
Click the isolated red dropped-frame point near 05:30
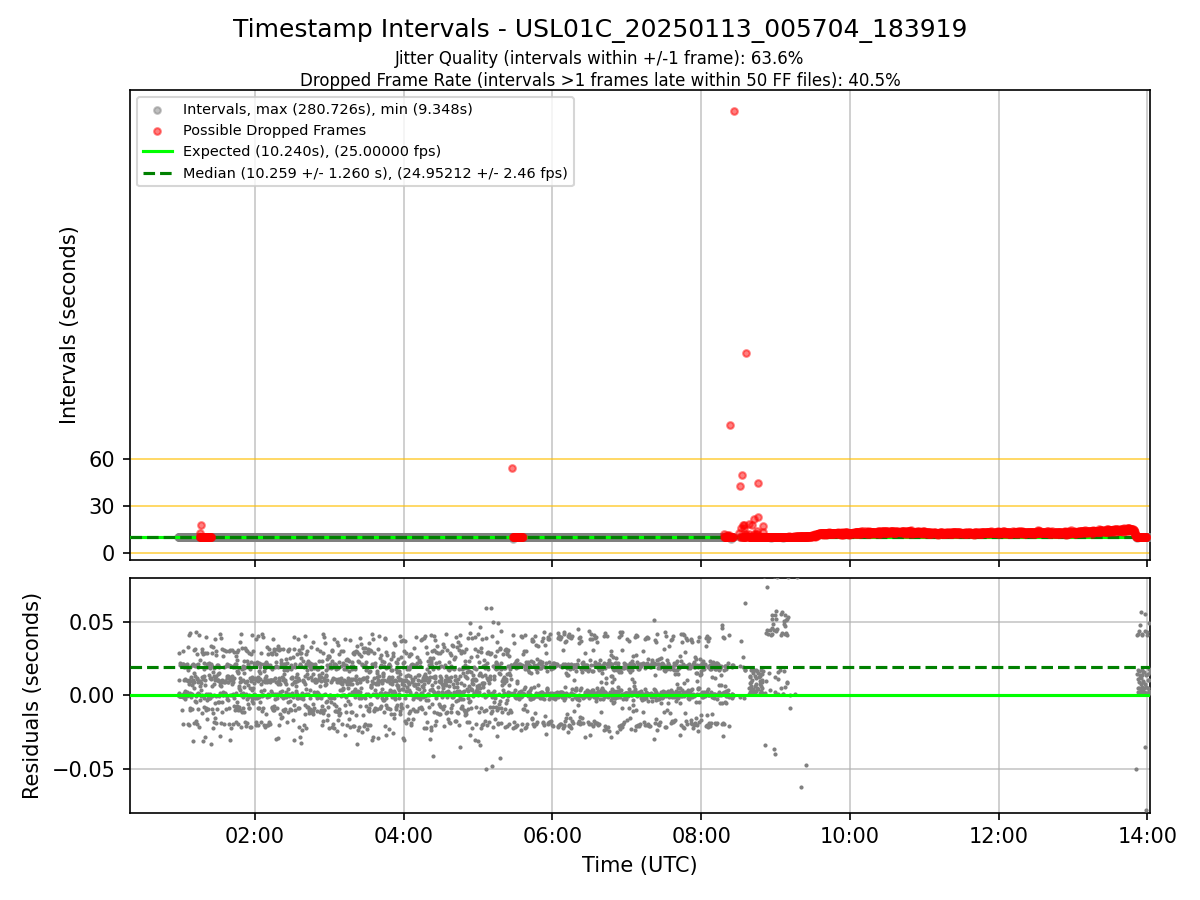[512, 468]
